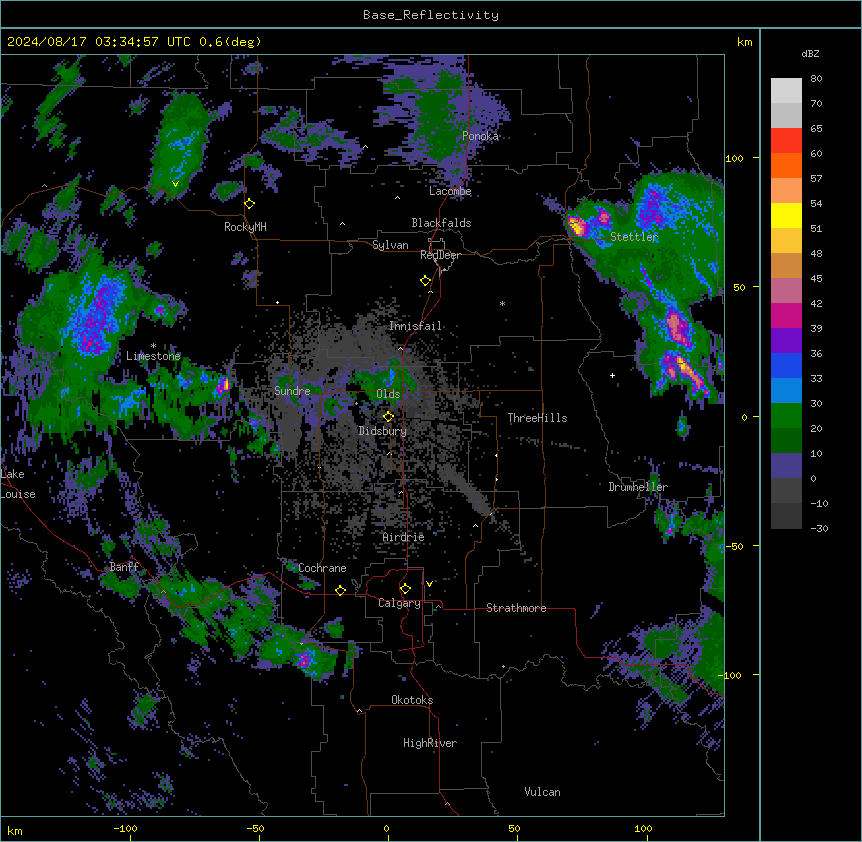The height and width of the screenshot is (842, 862).
Task: Click the km unit label beside the timestamp row
Action: [744, 42]
